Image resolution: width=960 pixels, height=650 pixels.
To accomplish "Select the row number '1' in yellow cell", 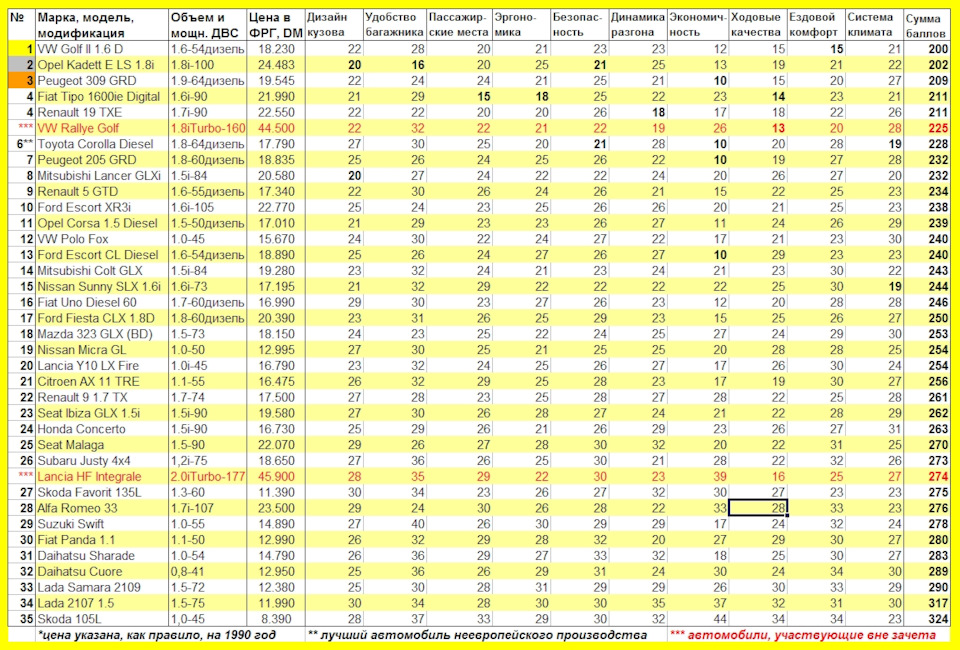I will 21,49.
